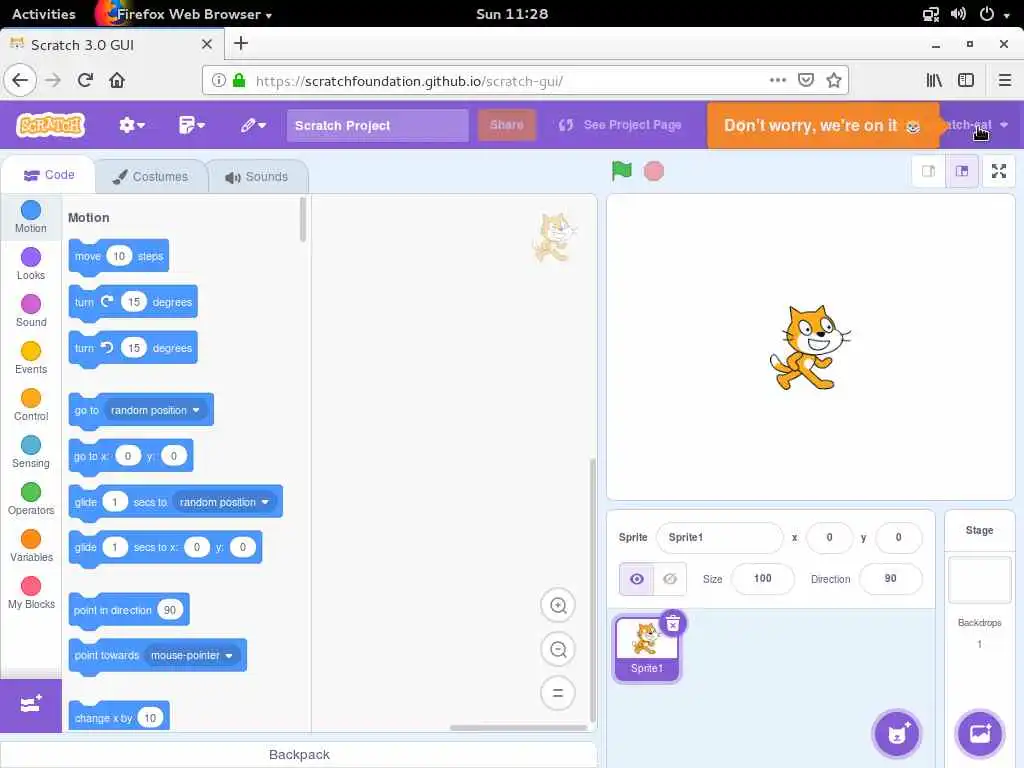Click the workspace vertical scrollbar
Image resolution: width=1024 pixels, height=768 pixels.
coord(592,590)
